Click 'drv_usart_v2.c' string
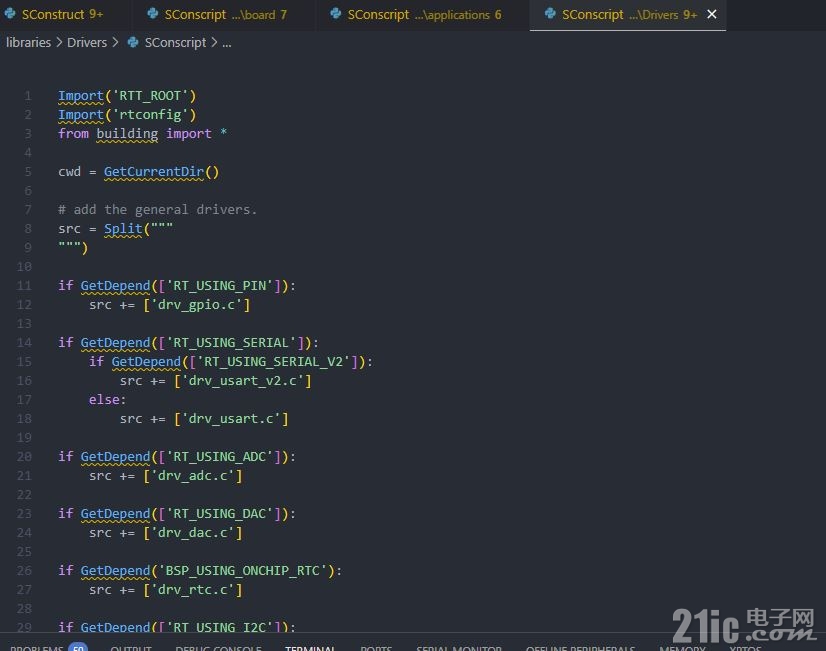Image resolution: width=826 pixels, height=651 pixels. coord(243,381)
